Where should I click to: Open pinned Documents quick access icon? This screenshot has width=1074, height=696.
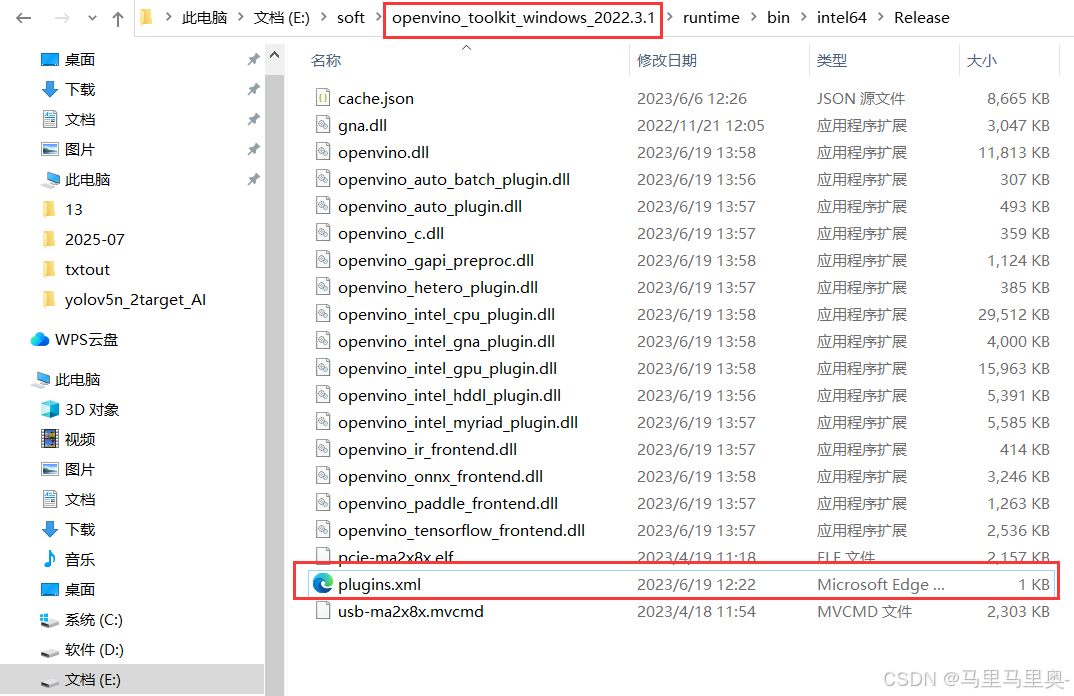tap(49, 119)
